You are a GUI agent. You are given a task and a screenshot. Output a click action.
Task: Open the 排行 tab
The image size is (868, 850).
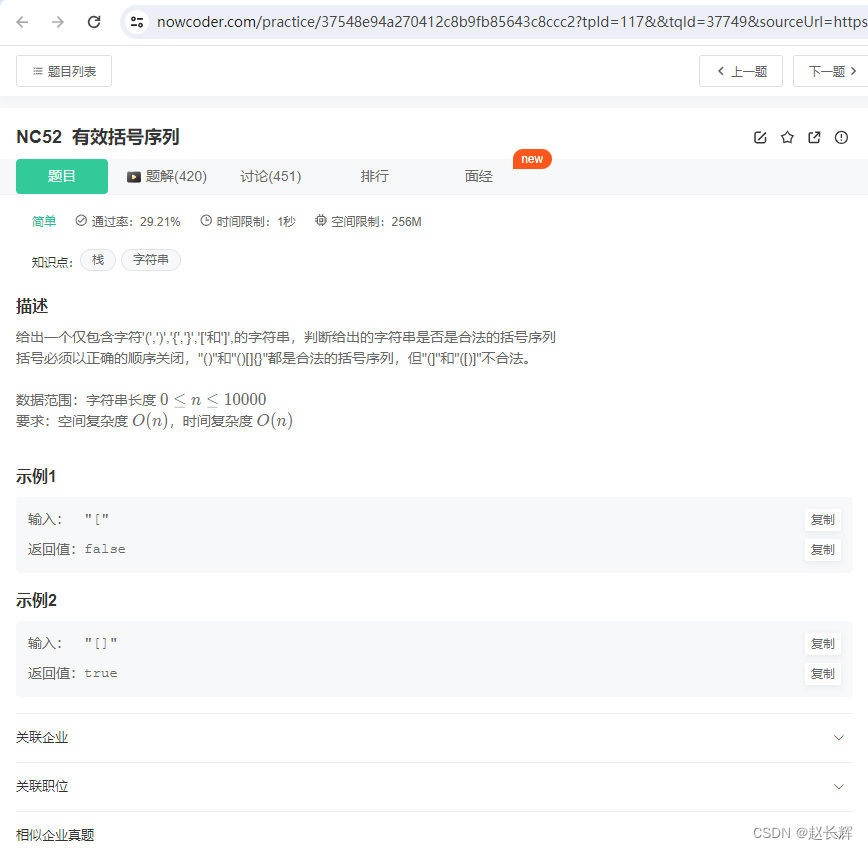pyautogui.click(x=374, y=177)
